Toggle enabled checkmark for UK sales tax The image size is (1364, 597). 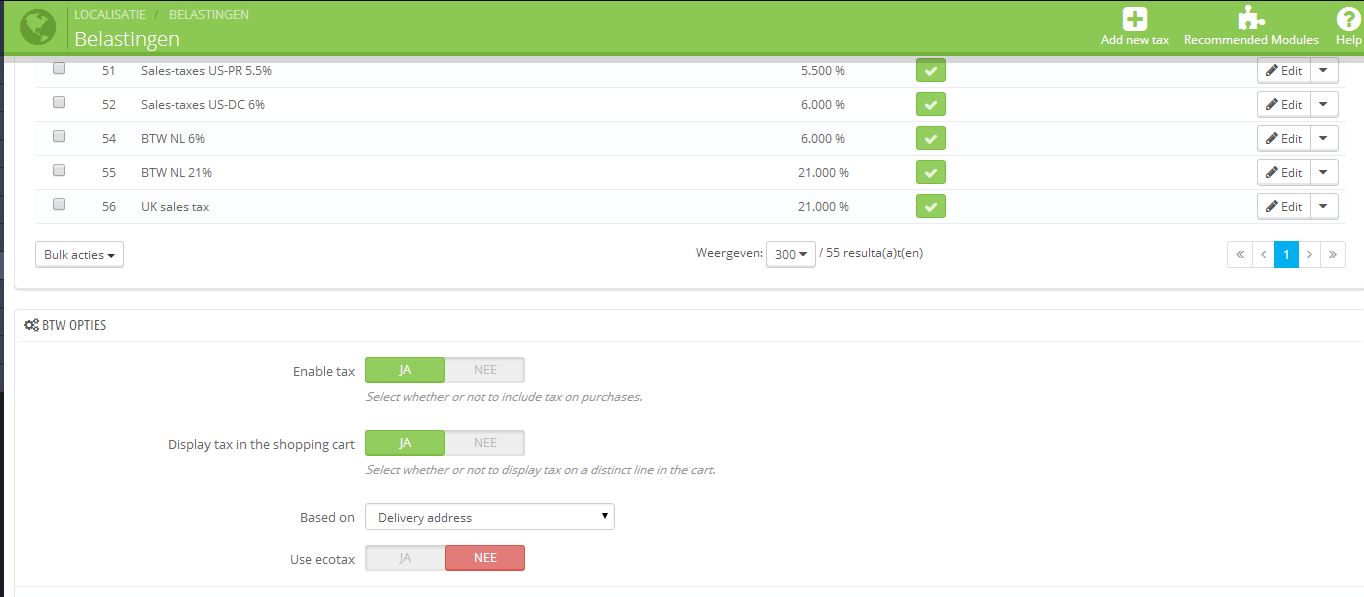point(930,207)
